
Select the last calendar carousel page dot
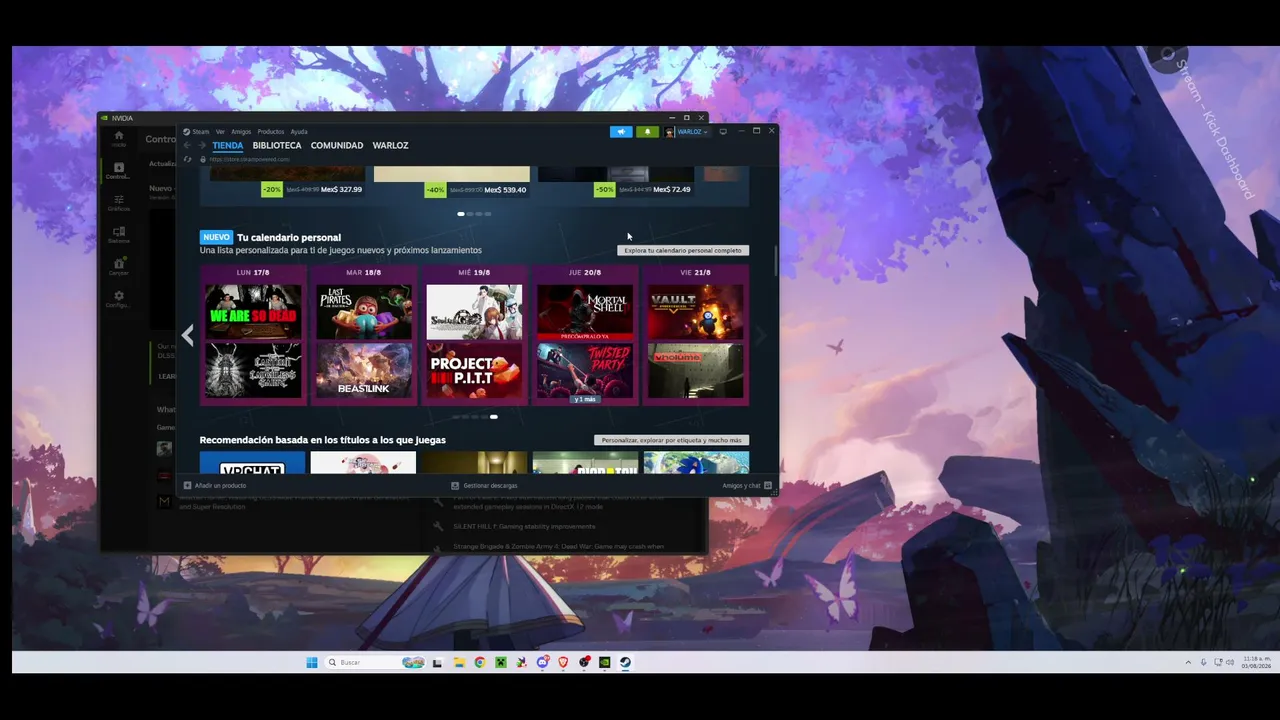pos(494,417)
